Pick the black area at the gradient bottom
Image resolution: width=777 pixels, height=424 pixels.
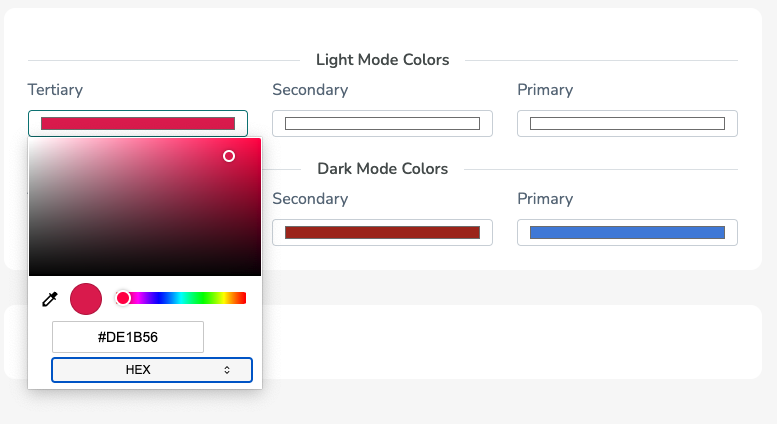(145, 270)
